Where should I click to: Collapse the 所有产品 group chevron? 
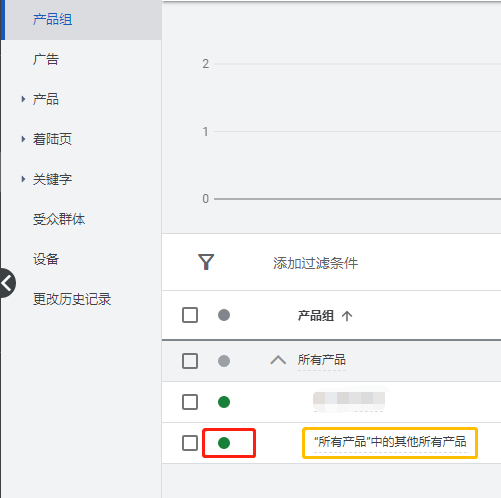(x=278, y=360)
